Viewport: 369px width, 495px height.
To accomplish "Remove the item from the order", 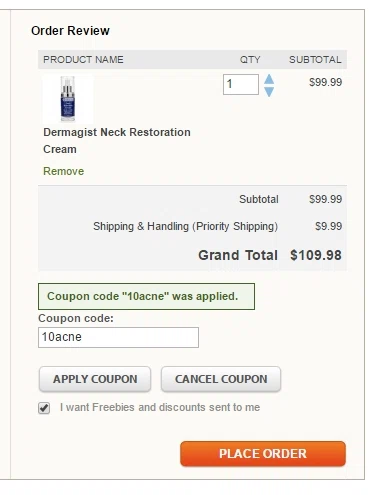I will pyautogui.click(x=64, y=171).
